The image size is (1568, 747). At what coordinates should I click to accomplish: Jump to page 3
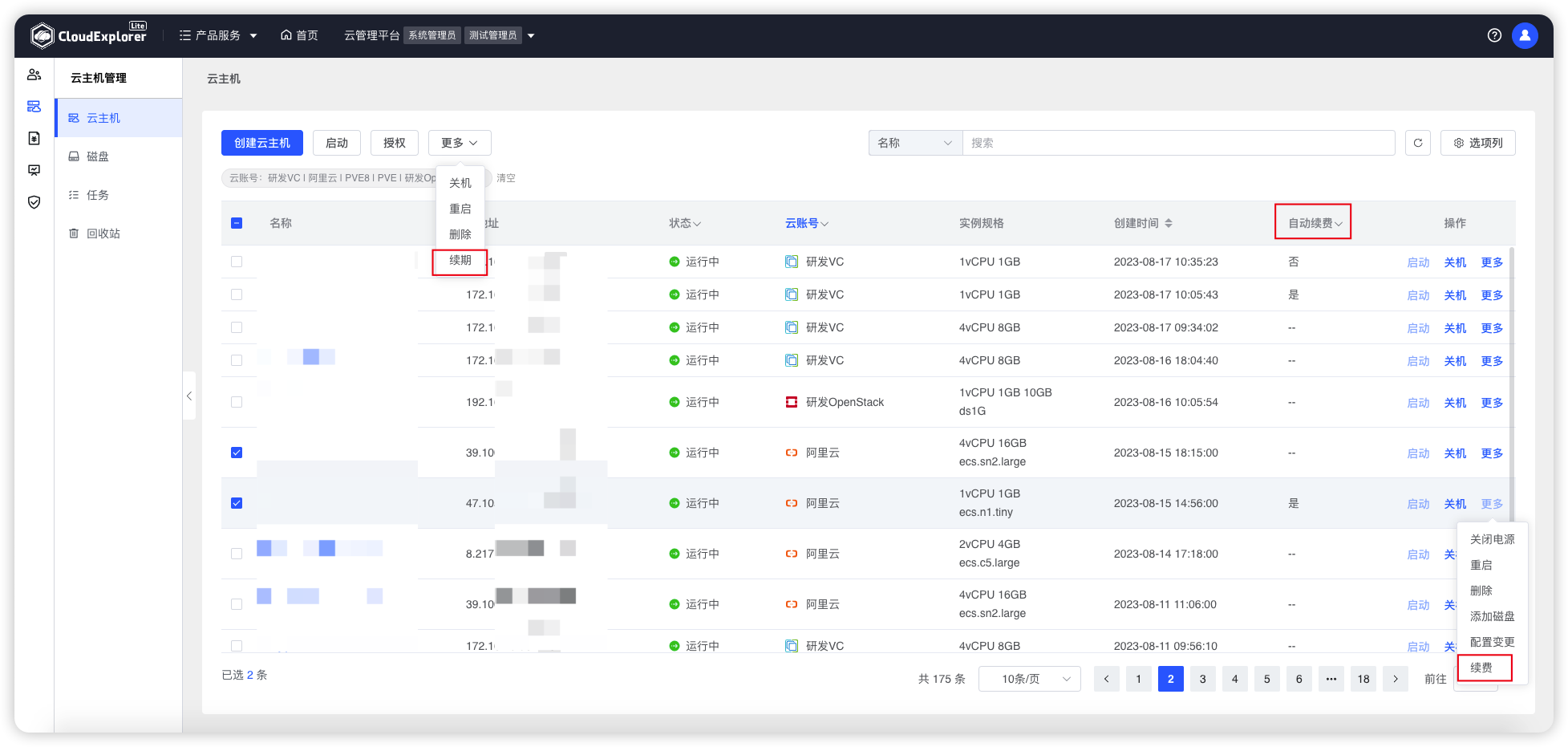pos(1203,679)
